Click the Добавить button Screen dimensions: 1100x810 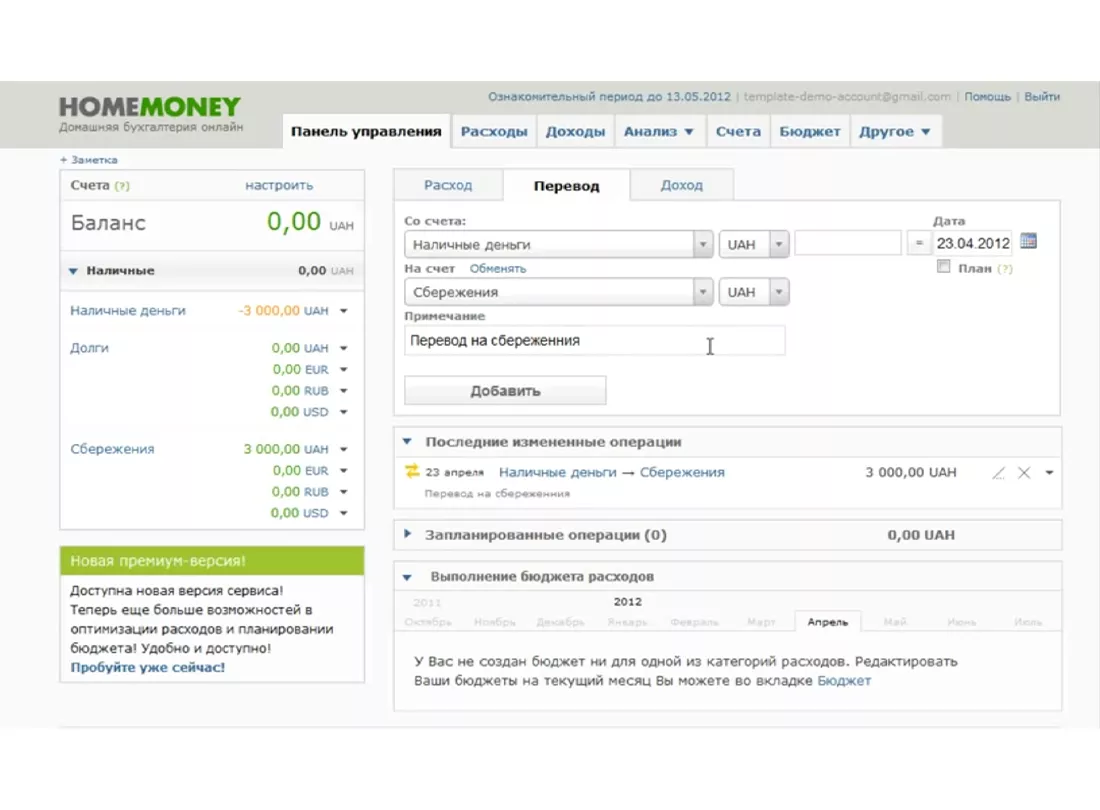pos(505,391)
